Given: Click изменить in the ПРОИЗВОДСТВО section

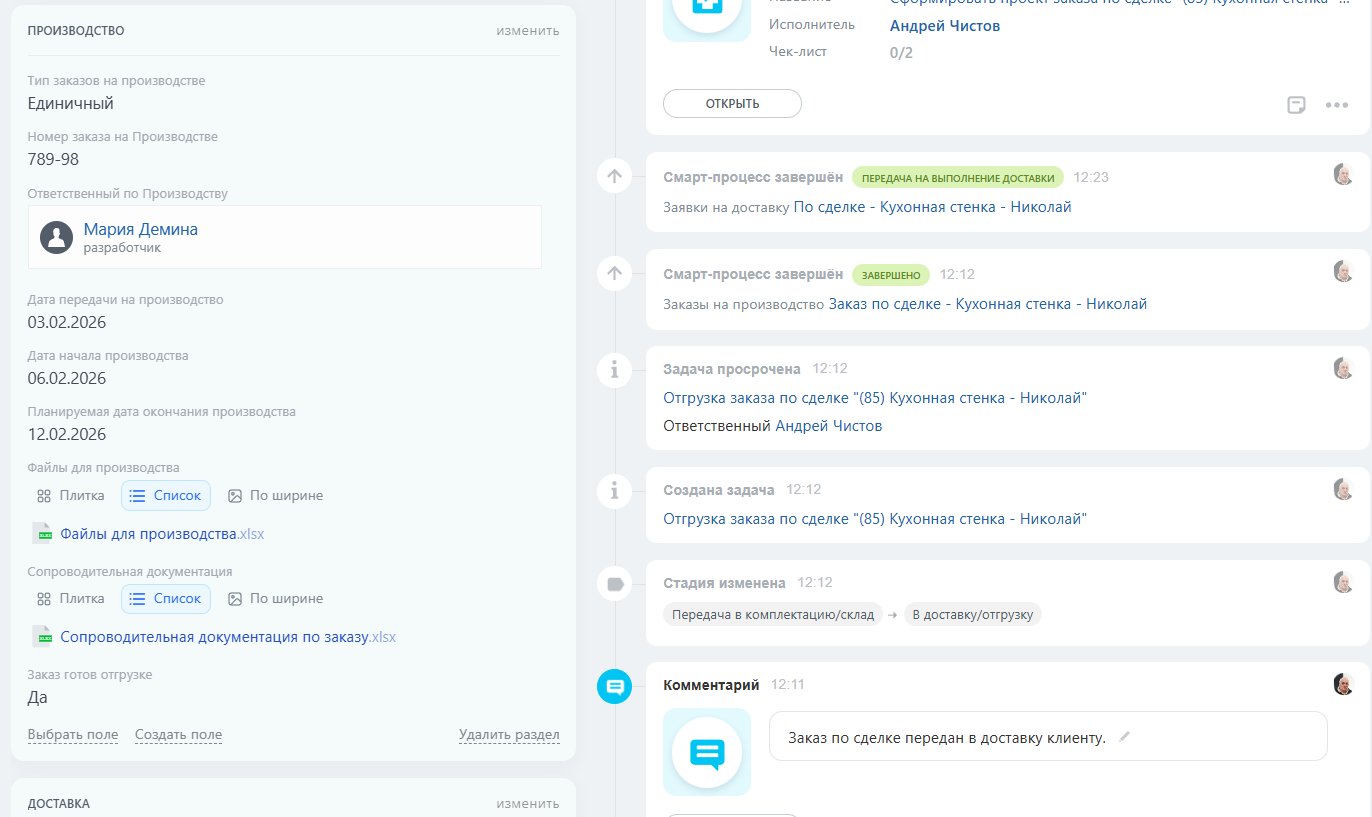Looking at the screenshot, I should 528,30.
